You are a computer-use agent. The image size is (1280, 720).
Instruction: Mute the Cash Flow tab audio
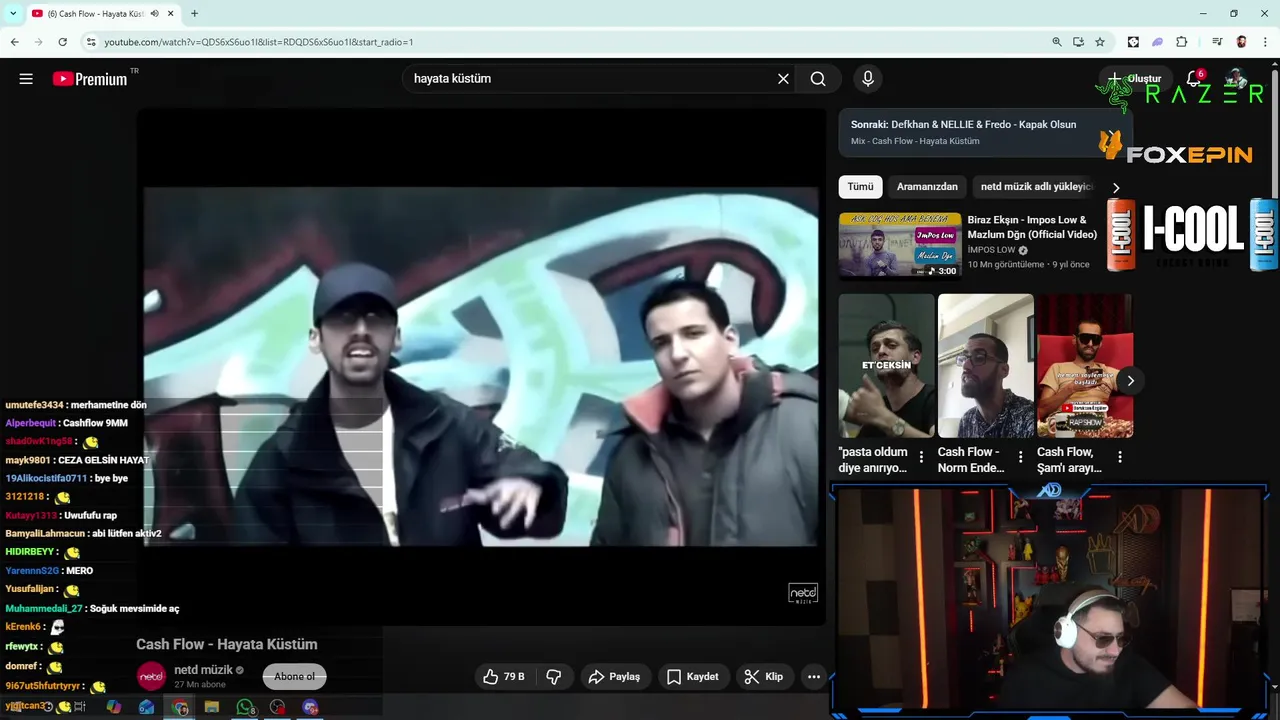click(x=154, y=14)
